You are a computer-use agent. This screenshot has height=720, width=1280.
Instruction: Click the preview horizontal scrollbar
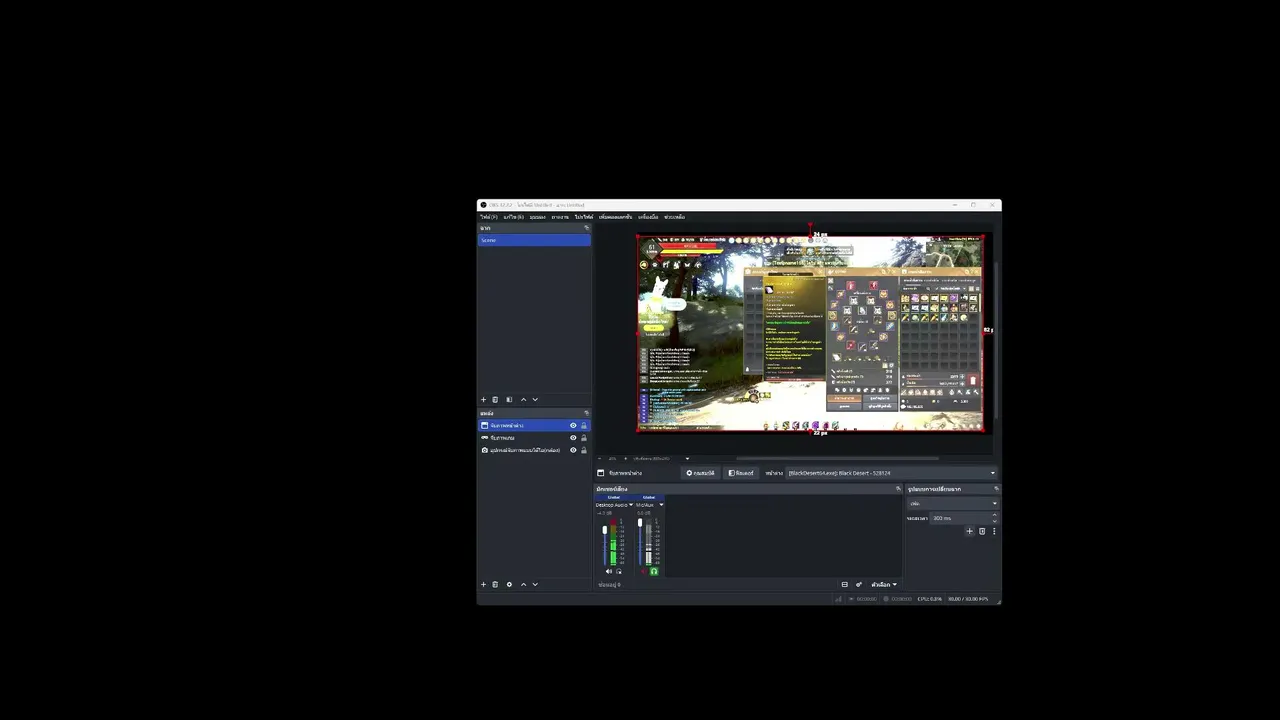(836, 459)
